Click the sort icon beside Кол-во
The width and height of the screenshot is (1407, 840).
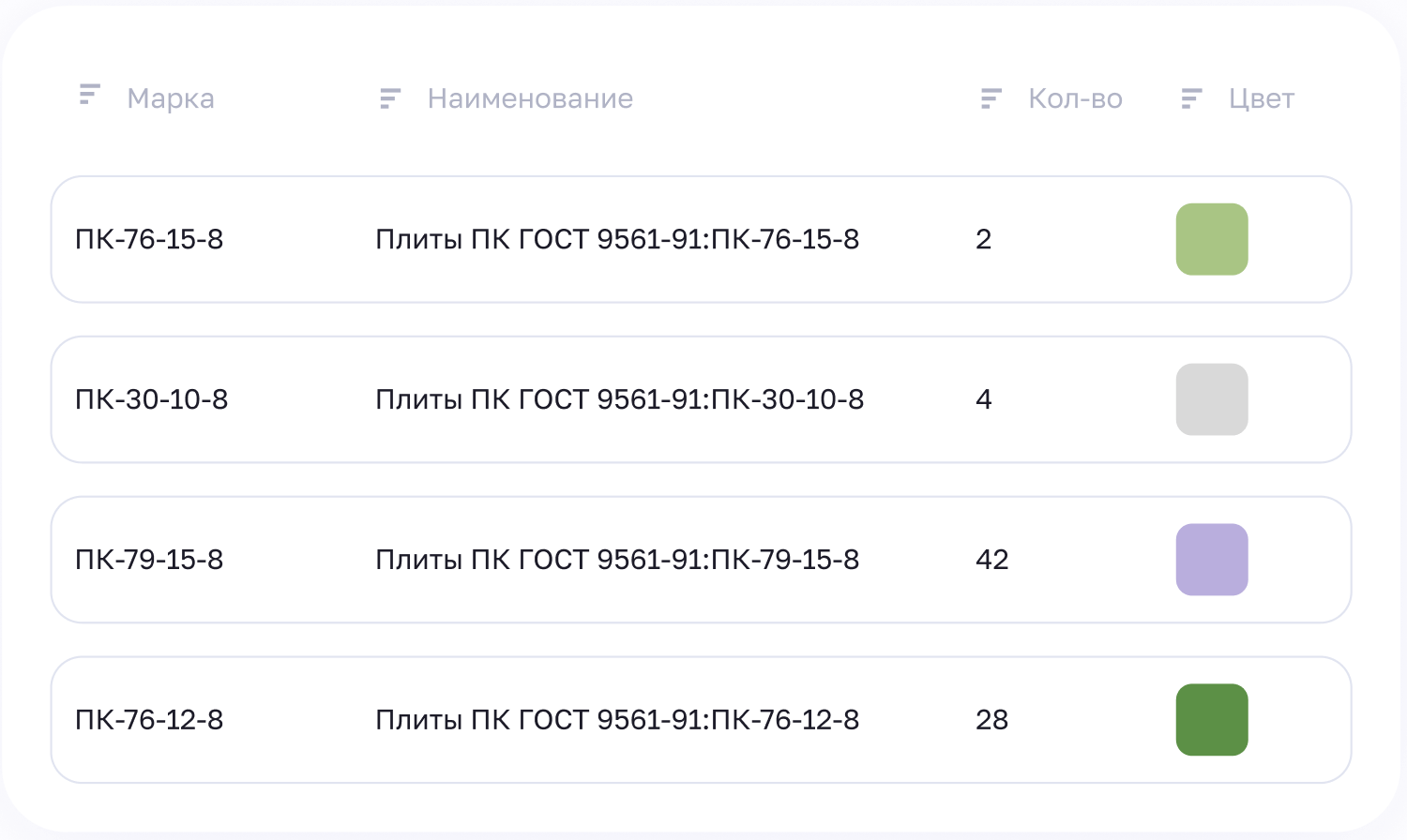click(991, 98)
